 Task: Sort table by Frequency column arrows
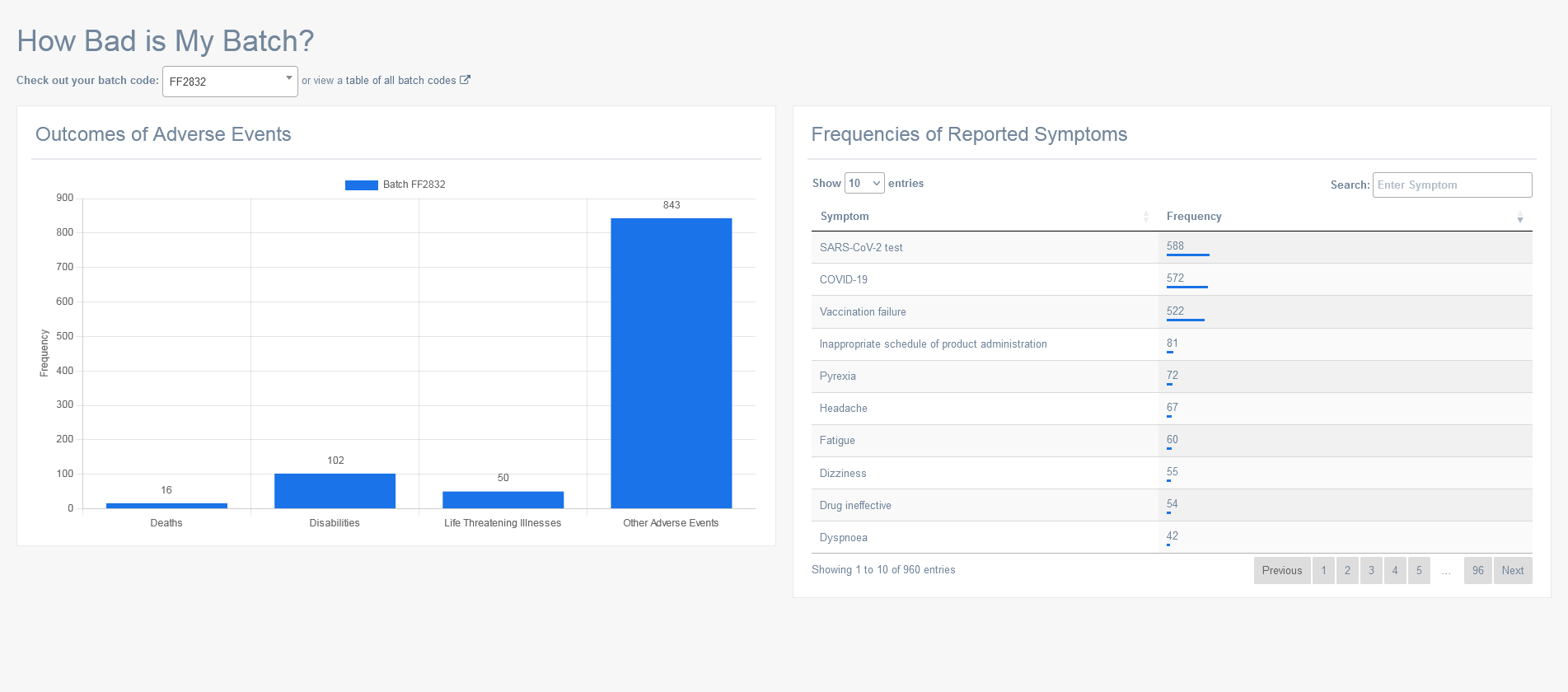[x=1519, y=217]
